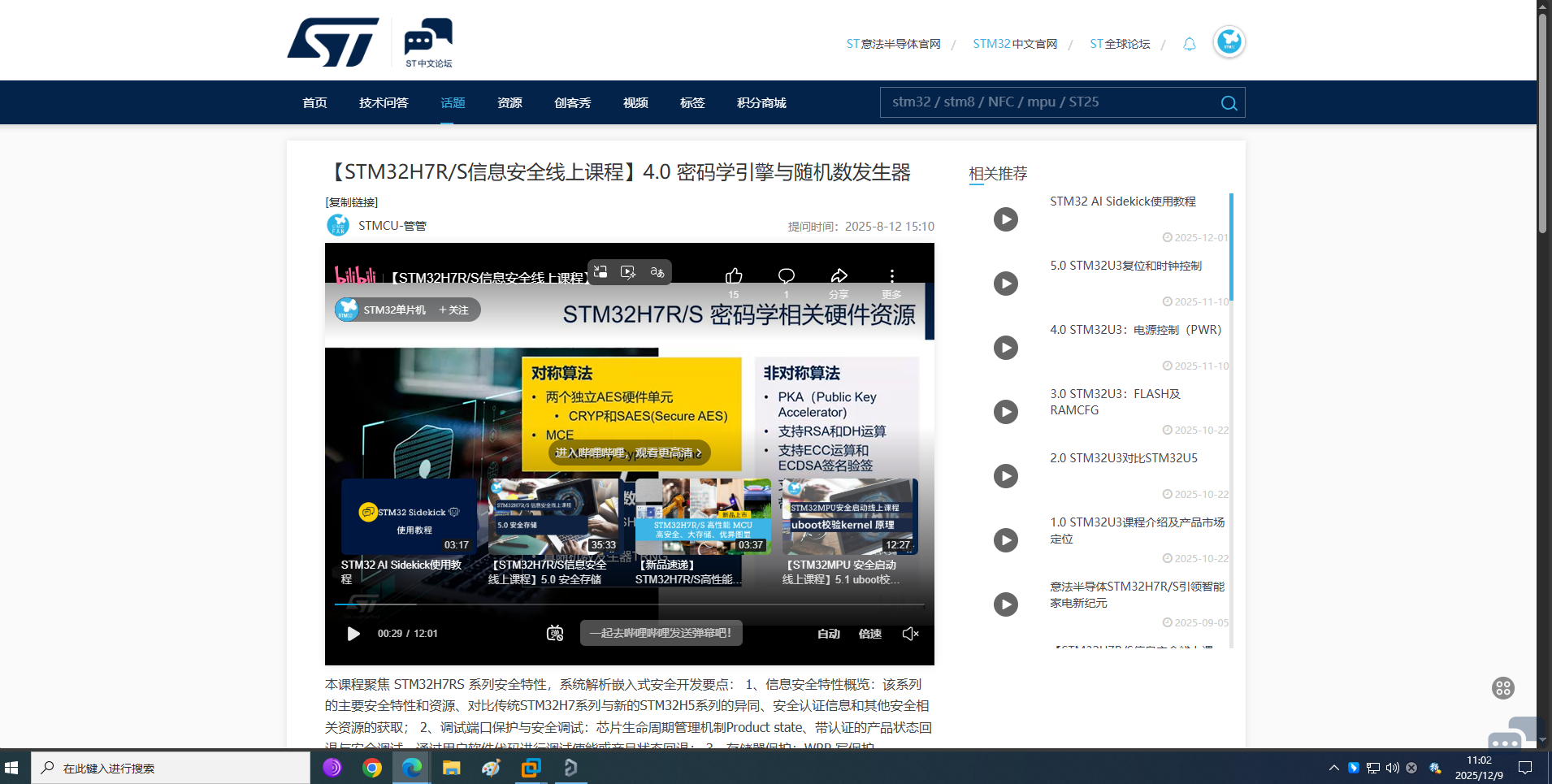
Task: Open the 倍速 playback speed selector
Action: 870,634
